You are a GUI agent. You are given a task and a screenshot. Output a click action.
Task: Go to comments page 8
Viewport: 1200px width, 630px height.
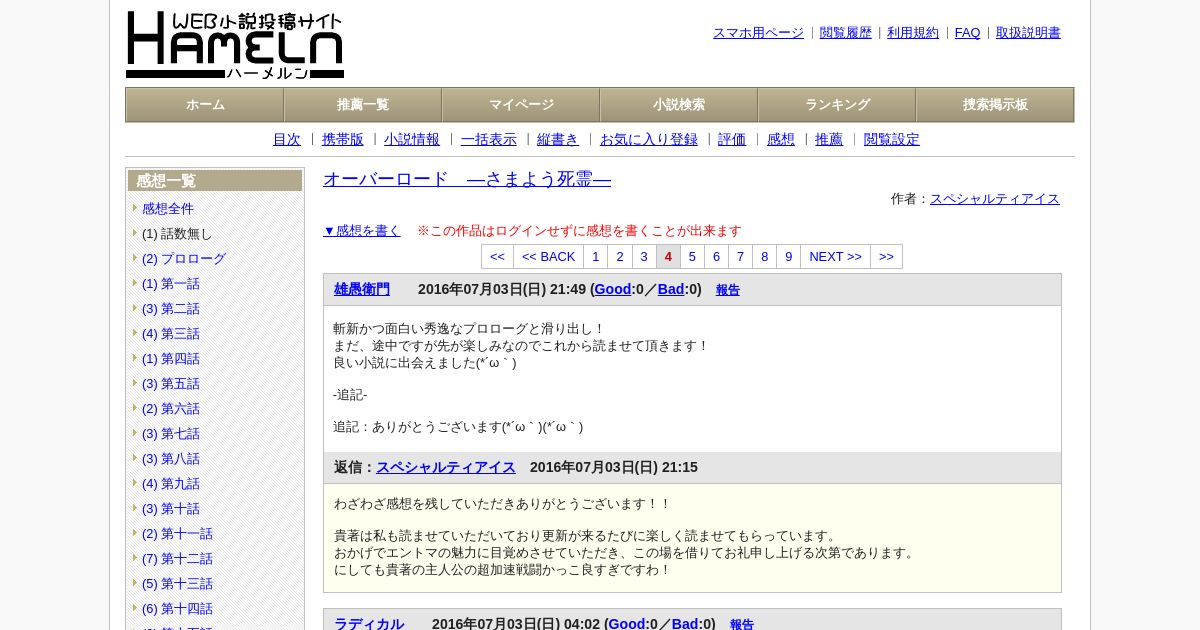[x=764, y=257]
